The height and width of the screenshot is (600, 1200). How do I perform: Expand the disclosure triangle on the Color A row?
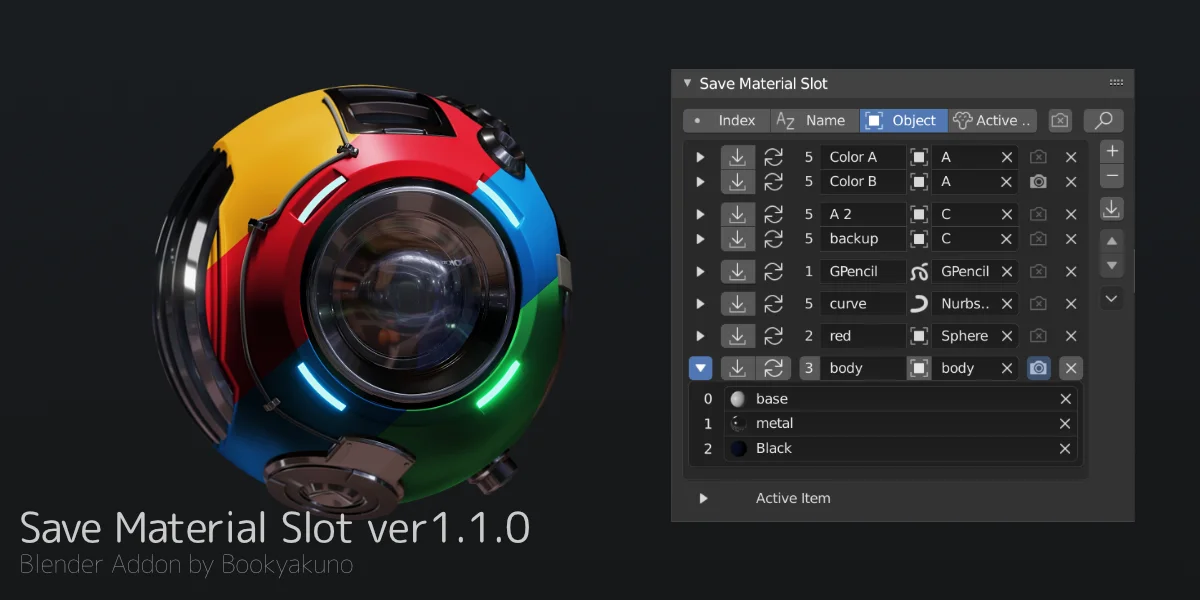pos(701,156)
